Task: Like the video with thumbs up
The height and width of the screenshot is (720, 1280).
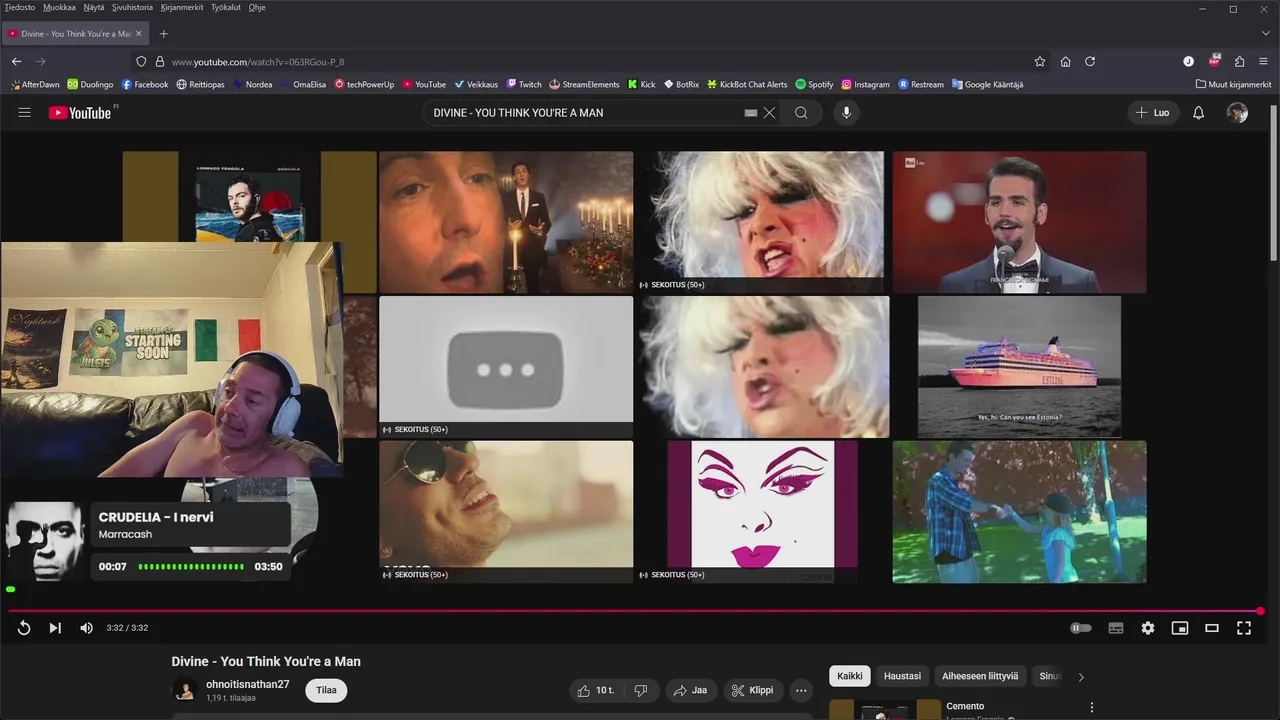Action: pyautogui.click(x=596, y=690)
